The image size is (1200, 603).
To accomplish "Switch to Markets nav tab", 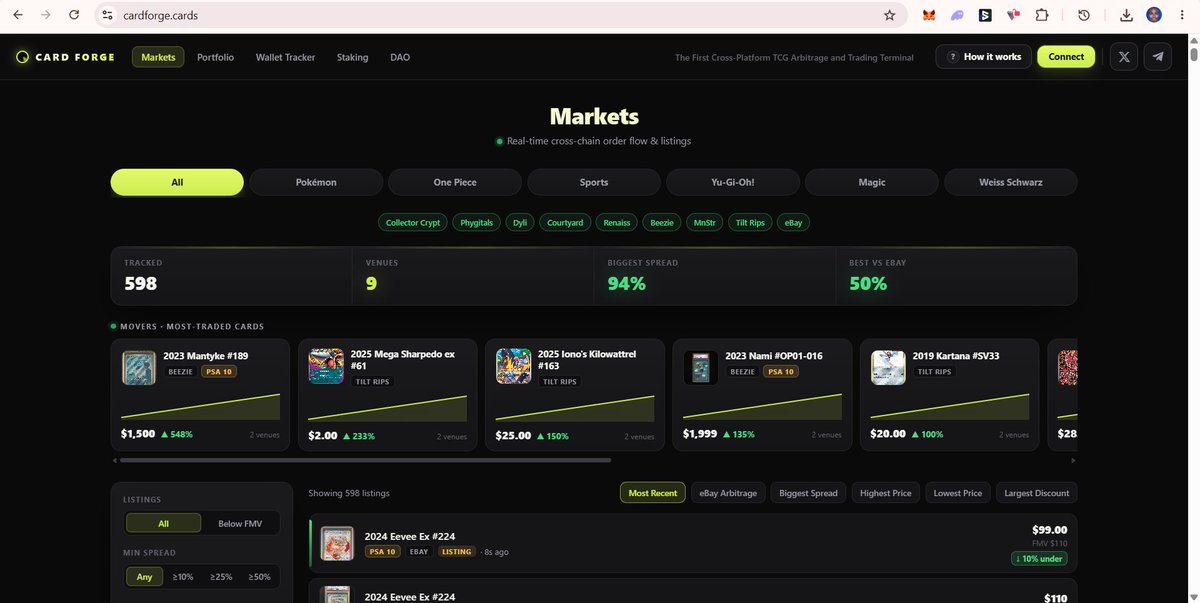I will pyautogui.click(x=158, y=57).
